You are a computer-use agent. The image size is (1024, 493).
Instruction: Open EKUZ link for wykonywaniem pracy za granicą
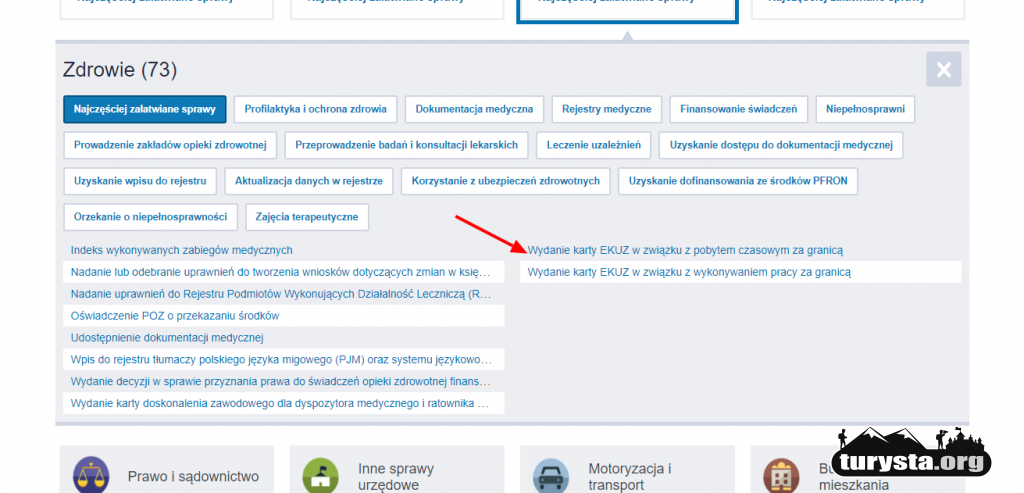tap(688, 272)
